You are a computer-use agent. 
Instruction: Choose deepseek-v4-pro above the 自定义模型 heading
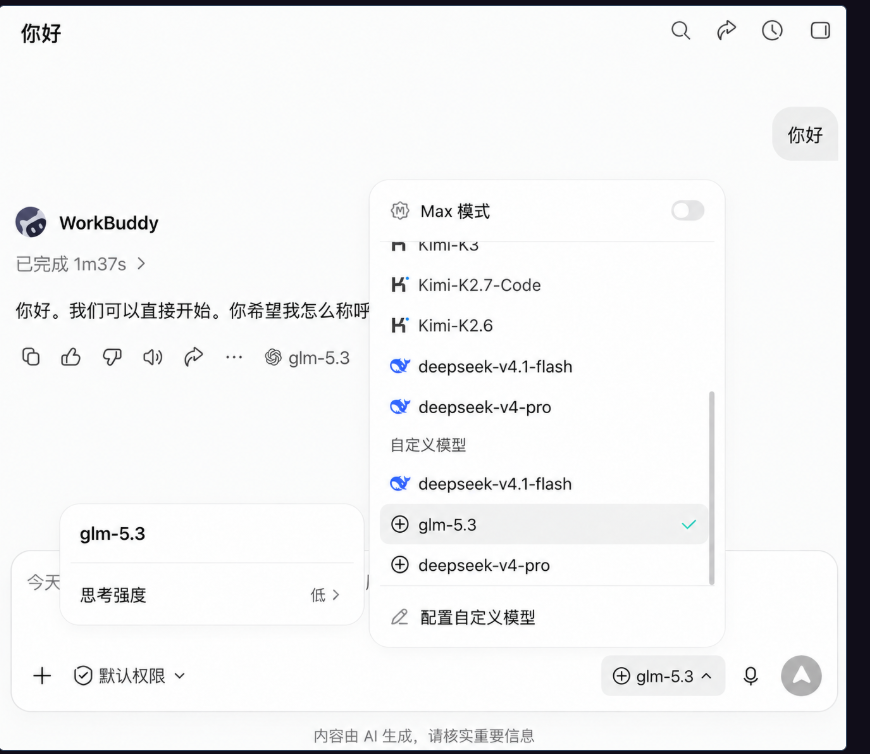(544, 407)
